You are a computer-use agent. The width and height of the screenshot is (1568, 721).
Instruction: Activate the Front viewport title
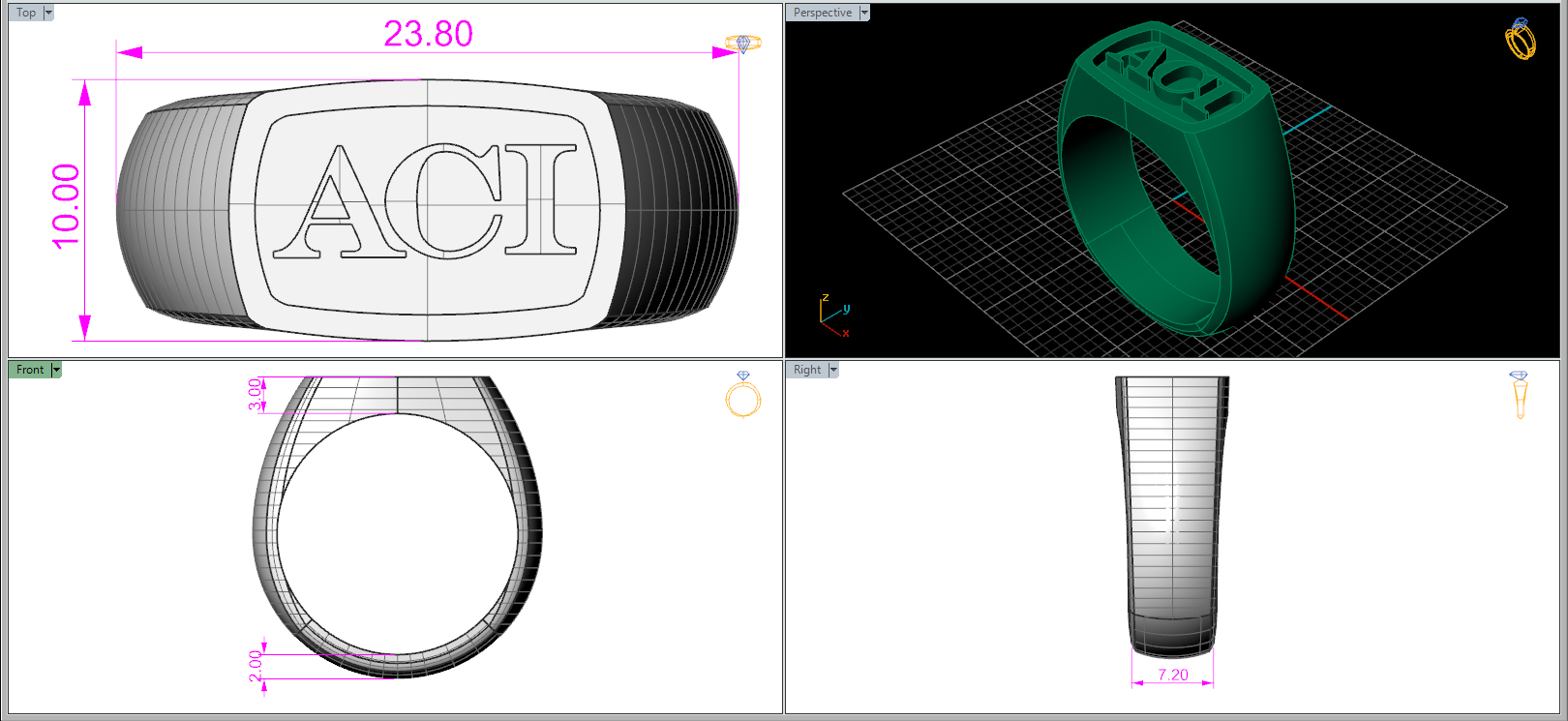tap(30, 370)
